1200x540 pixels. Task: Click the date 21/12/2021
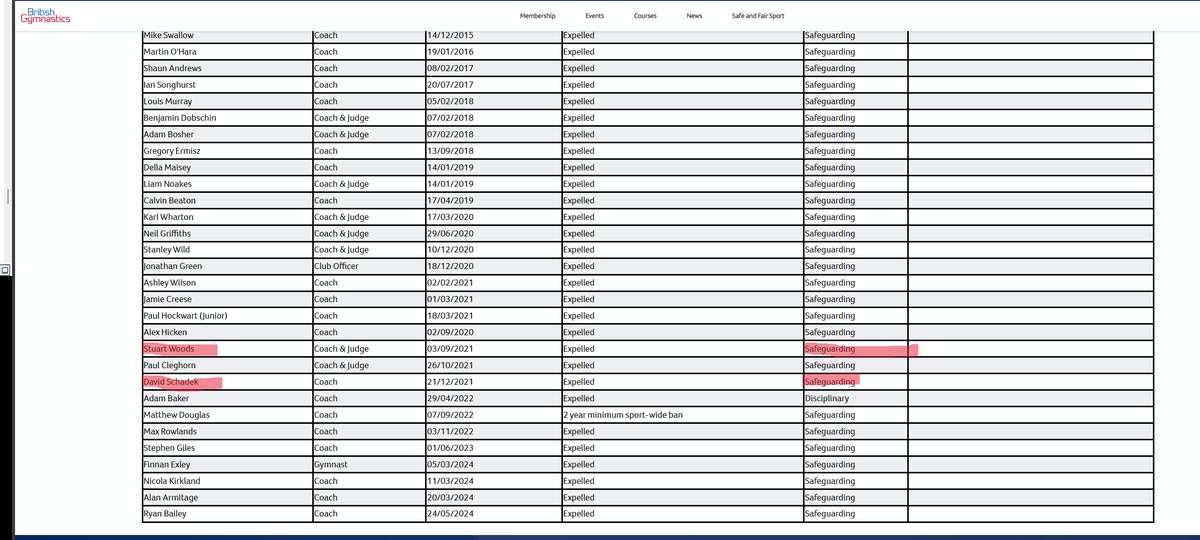[x=450, y=382]
